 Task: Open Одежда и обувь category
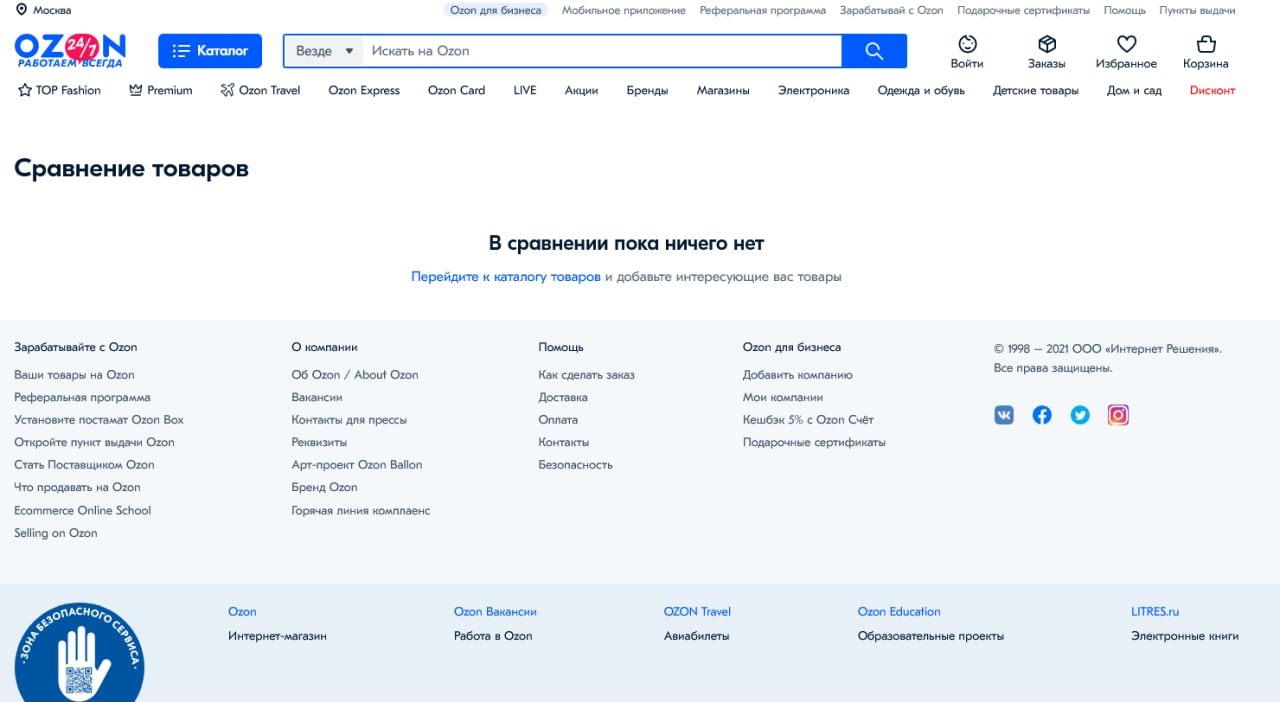[x=921, y=90]
